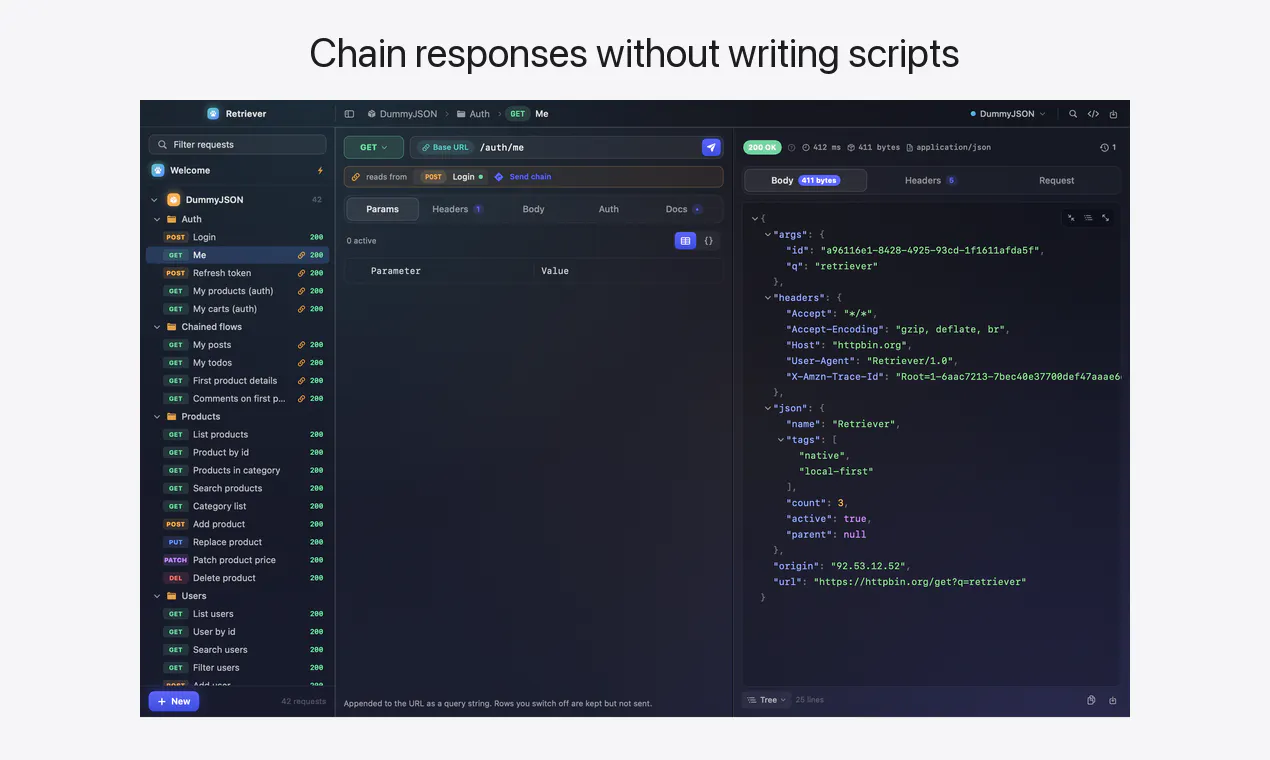
Task: Collapse the "tags" JSON array node
Action: 781,440
